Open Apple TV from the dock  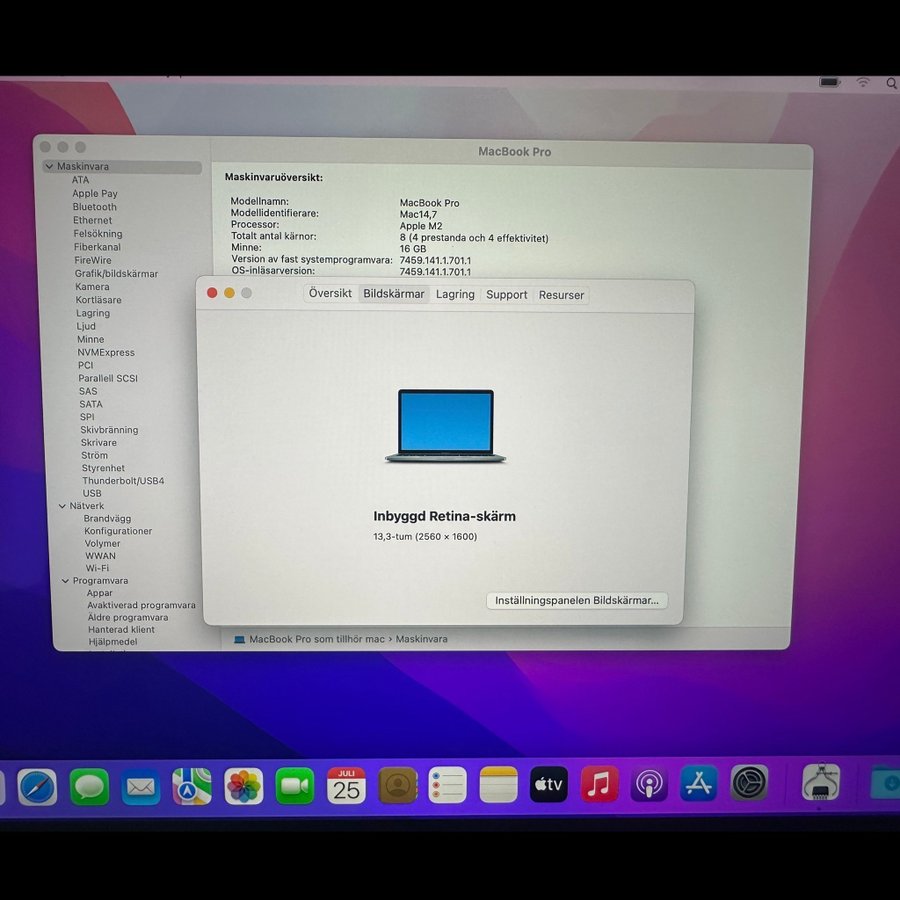pyautogui.click(x=549, y=784)
